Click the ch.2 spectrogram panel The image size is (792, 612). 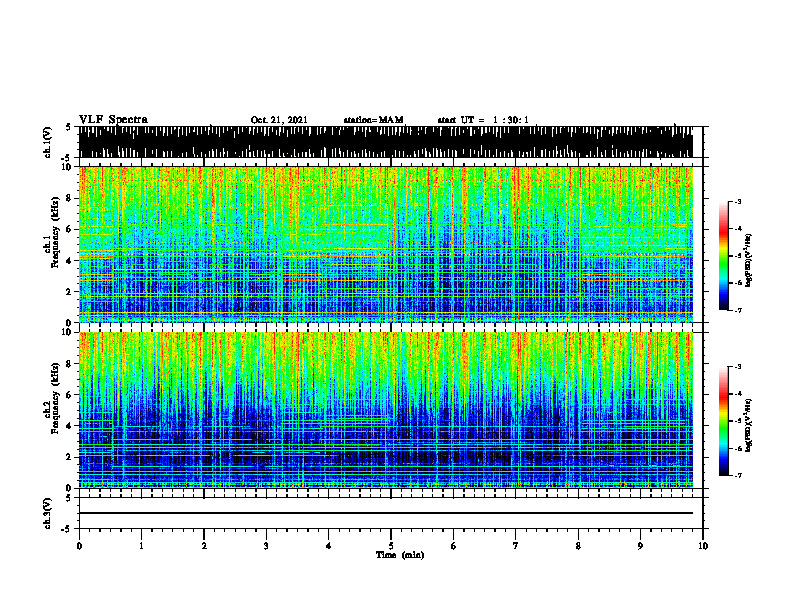[385, 410]
